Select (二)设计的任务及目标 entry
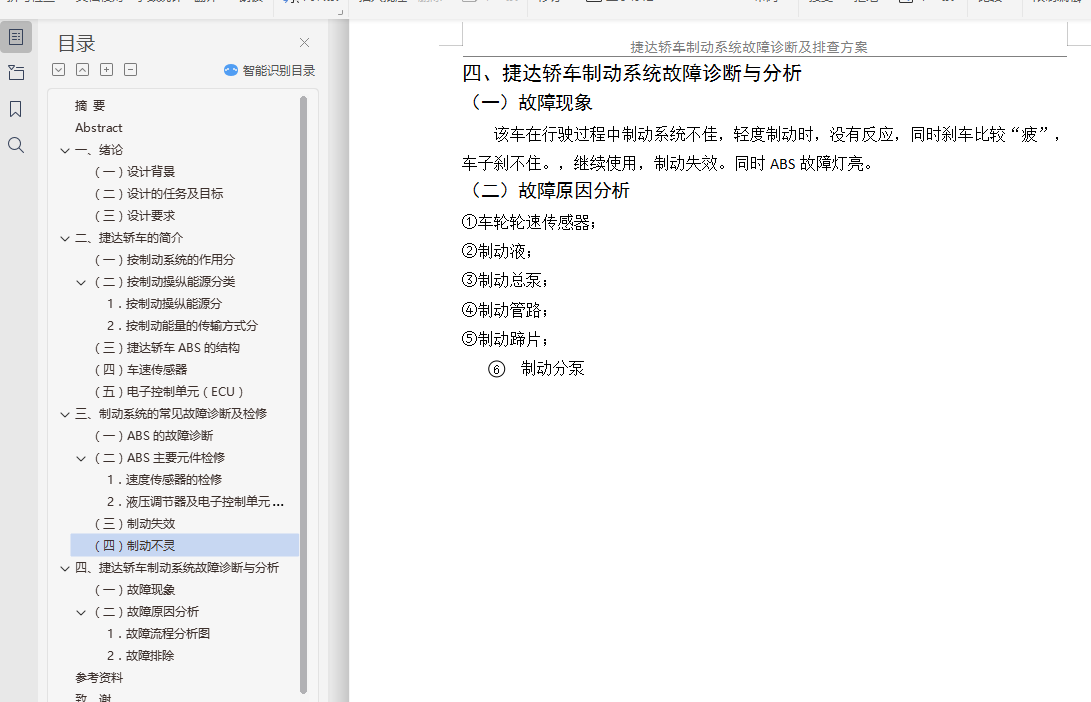The image size is (1091, 702). (159, 193)
